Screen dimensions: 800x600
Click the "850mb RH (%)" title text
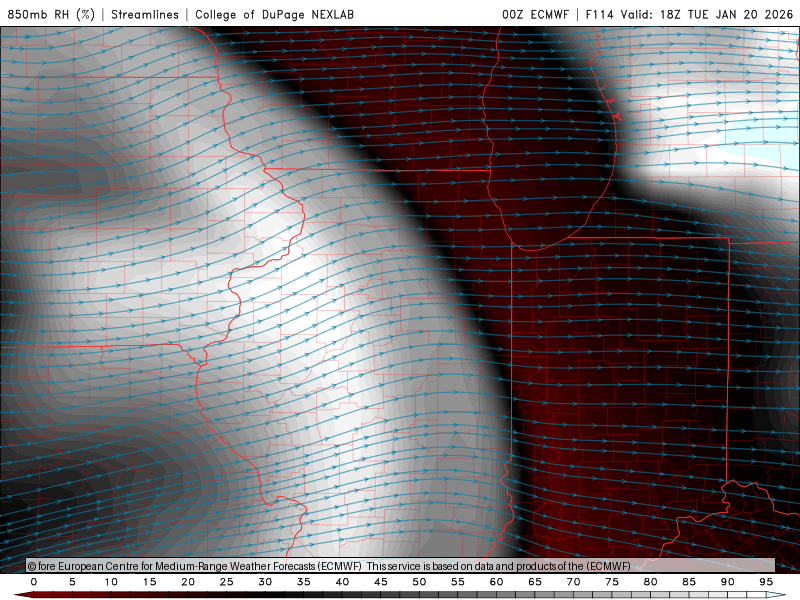click(x=51, y=14)
